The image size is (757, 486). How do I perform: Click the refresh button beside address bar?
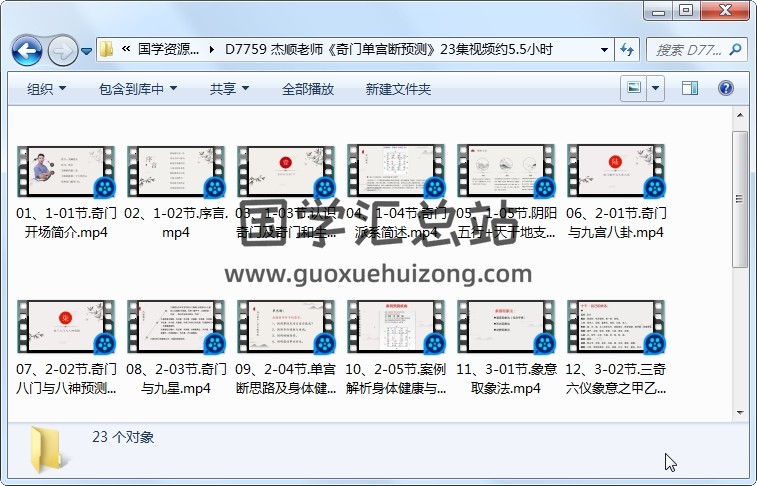(x=628, y=49)
